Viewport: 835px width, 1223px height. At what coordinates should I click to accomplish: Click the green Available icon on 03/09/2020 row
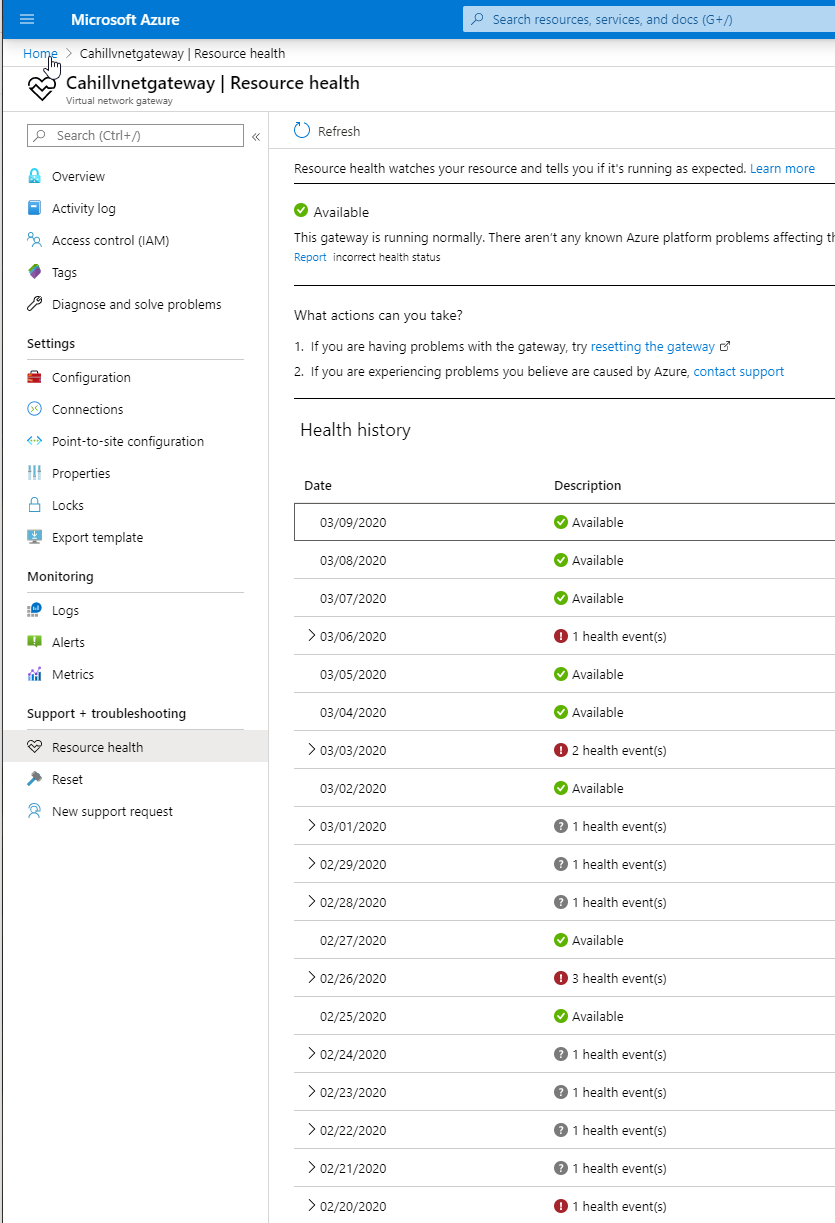pos(561,522)
